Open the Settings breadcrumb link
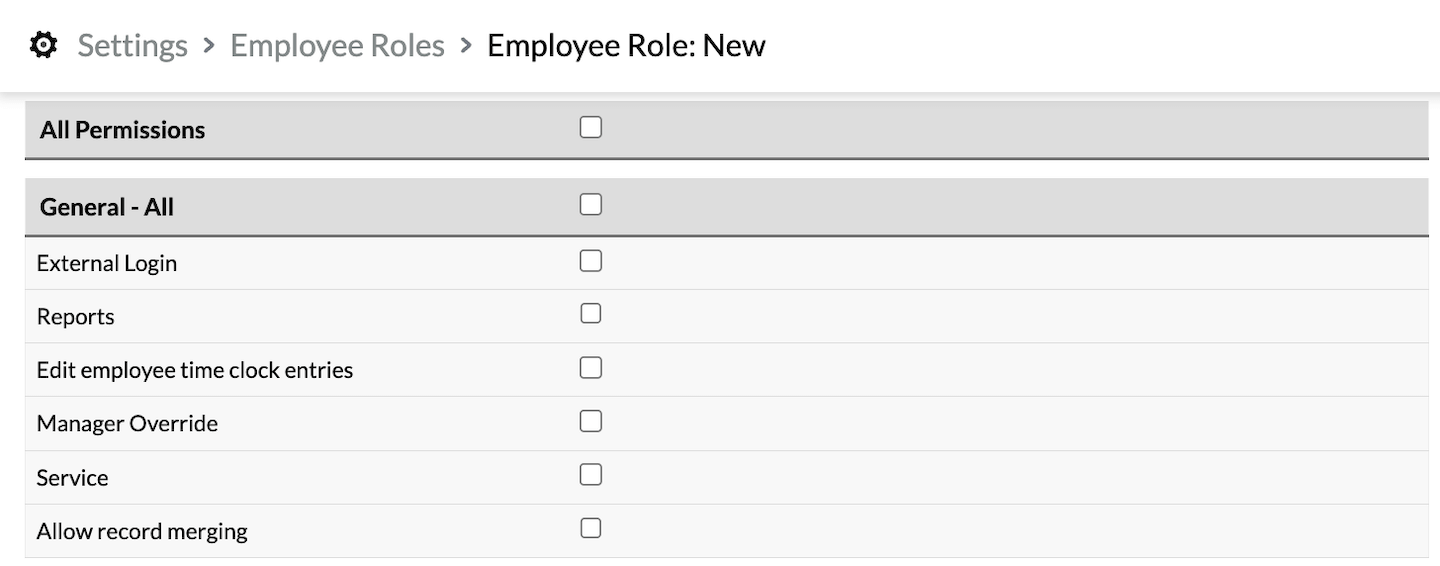The image size is (1440, 566). click(133, 45)
